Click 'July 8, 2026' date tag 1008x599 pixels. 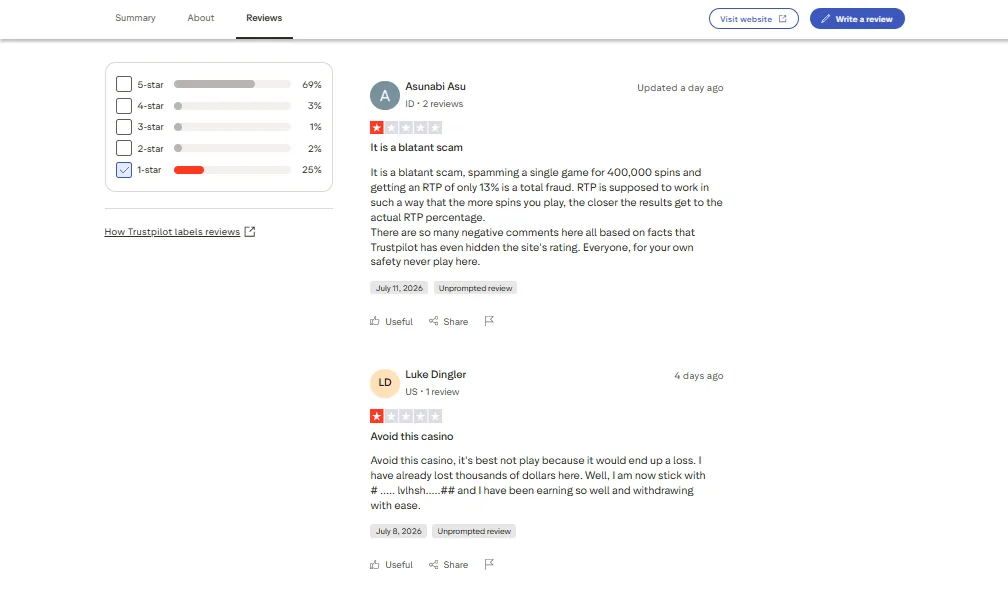click(399, 531)
